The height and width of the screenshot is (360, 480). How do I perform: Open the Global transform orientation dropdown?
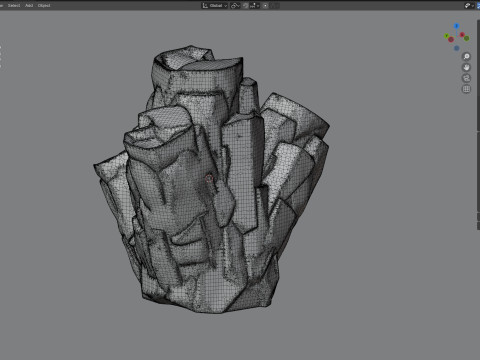215,6
